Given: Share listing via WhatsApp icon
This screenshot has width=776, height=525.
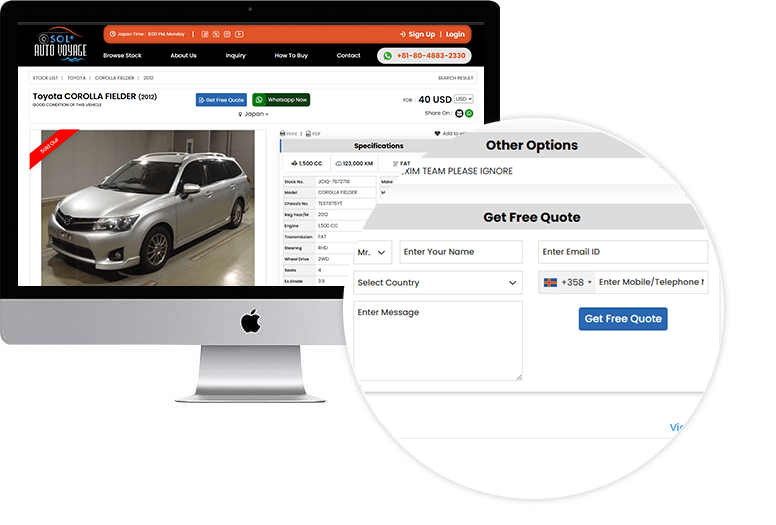Looking at the screenshot, I should [x=469, y=113].
